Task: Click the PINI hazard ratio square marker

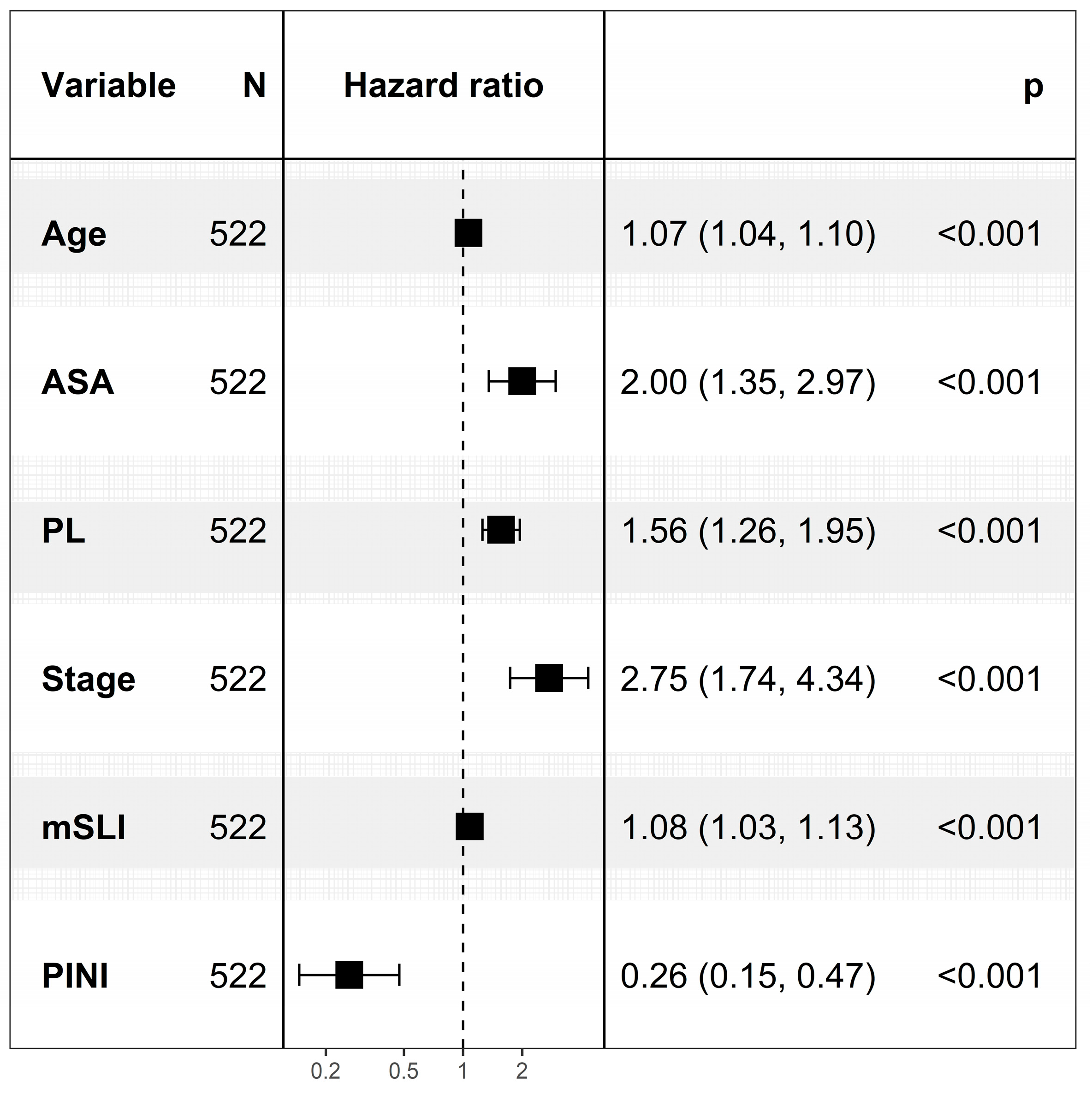Action: point(349,976)
